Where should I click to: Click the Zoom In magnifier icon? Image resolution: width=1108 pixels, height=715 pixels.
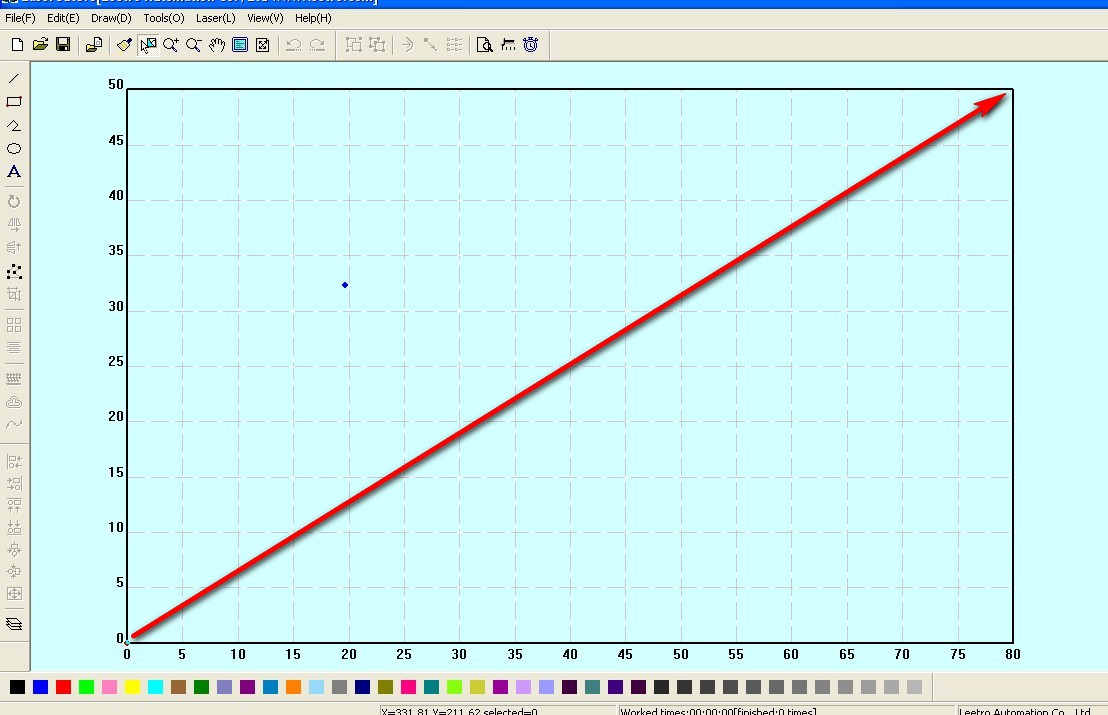click(x=171, y=44)
